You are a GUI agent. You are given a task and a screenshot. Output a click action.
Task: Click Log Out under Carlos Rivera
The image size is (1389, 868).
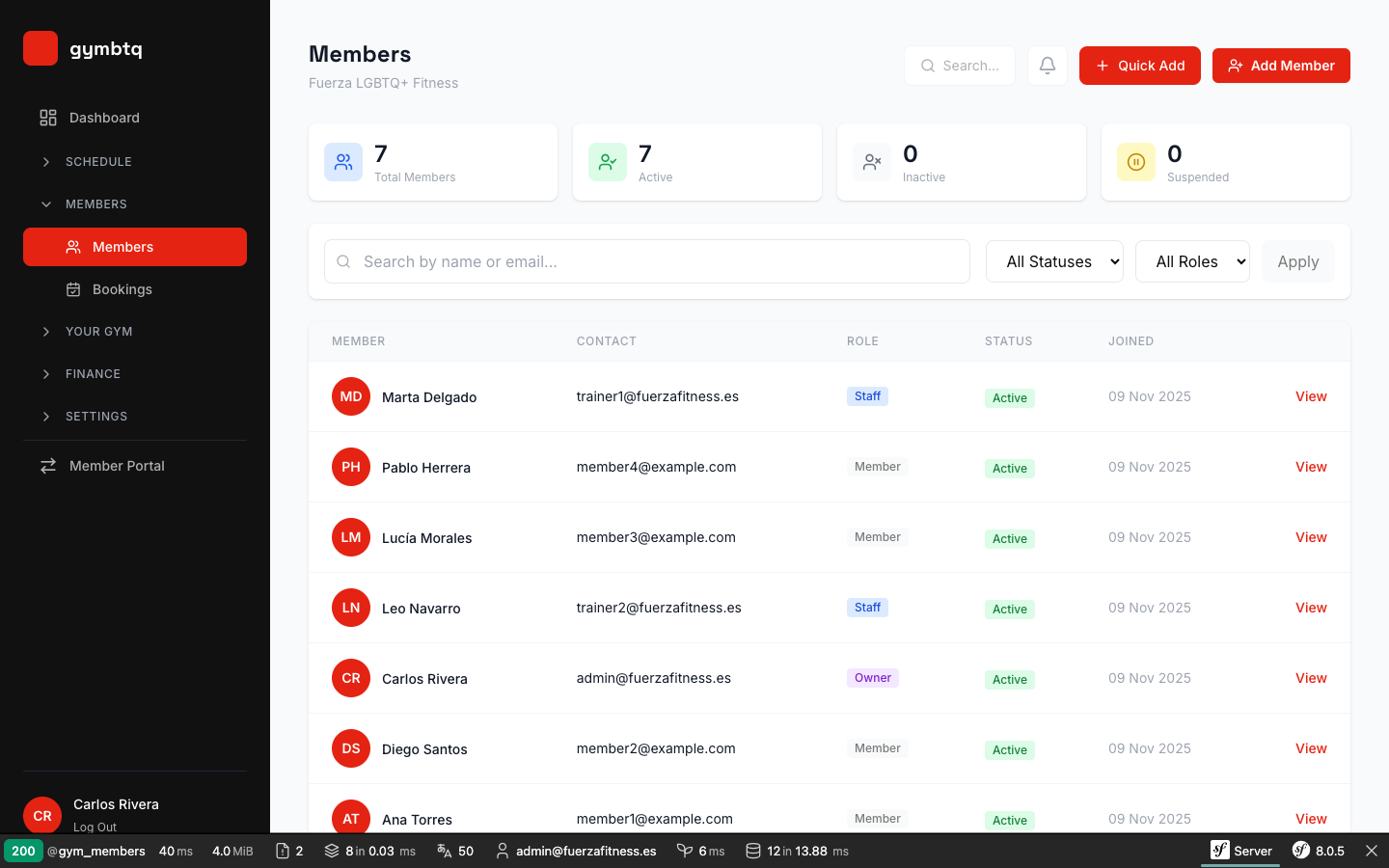[95, 827]
